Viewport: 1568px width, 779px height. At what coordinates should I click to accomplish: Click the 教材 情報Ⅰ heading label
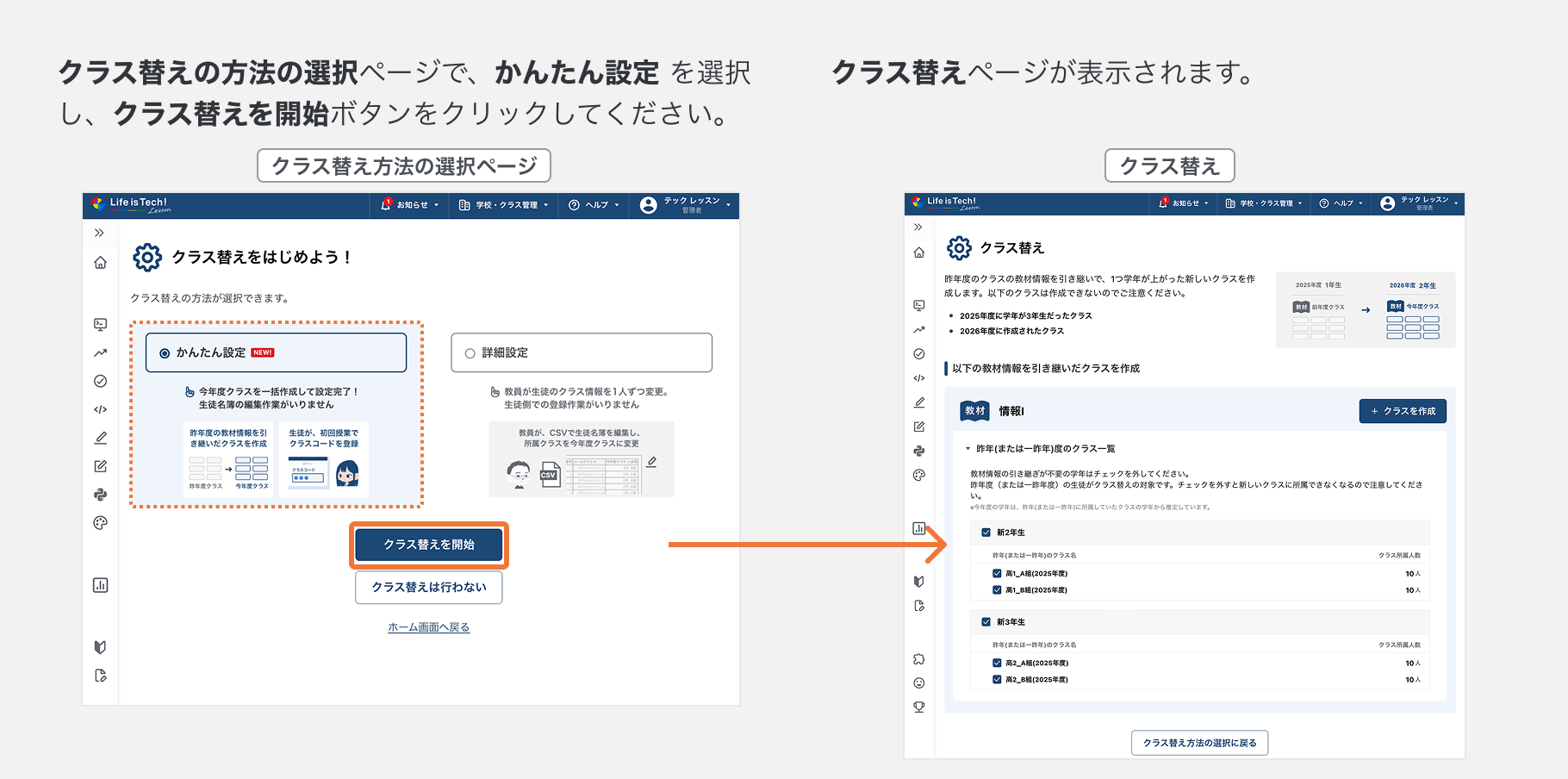tap(992, 411)
